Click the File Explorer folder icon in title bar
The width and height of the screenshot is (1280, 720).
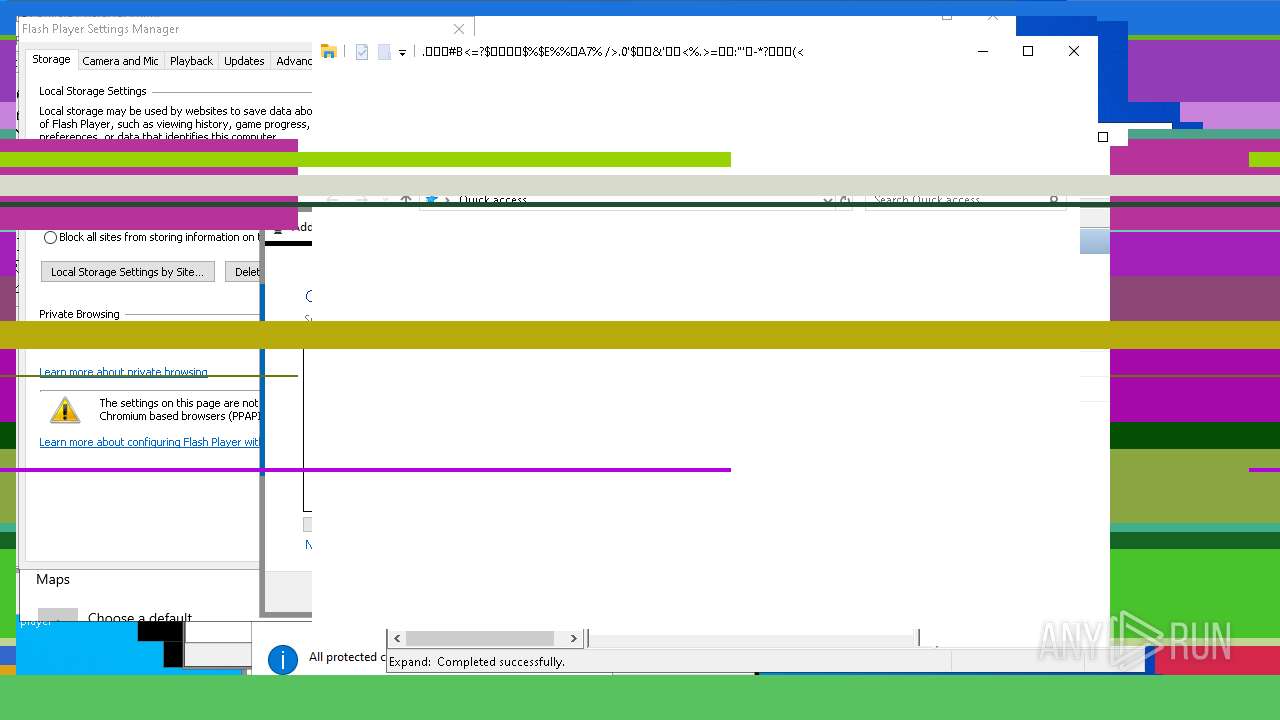(x=328, y=52)
